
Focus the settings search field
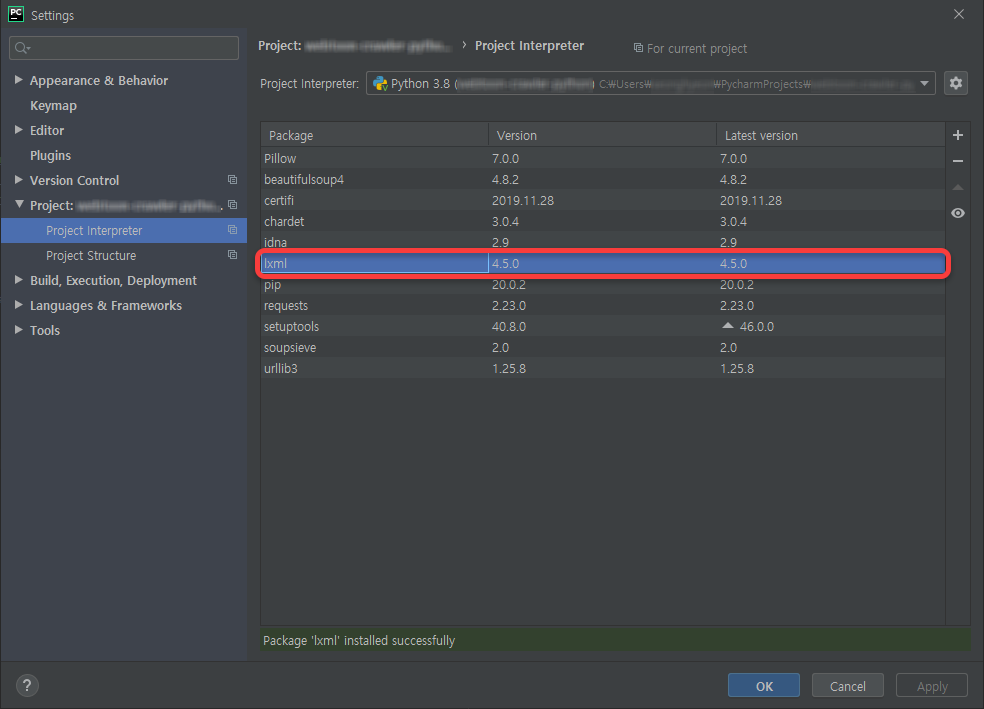124,48
